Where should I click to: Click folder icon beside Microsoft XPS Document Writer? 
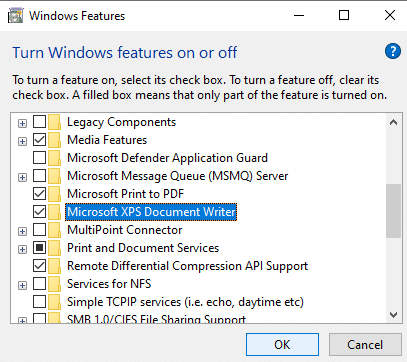[54, 212]
